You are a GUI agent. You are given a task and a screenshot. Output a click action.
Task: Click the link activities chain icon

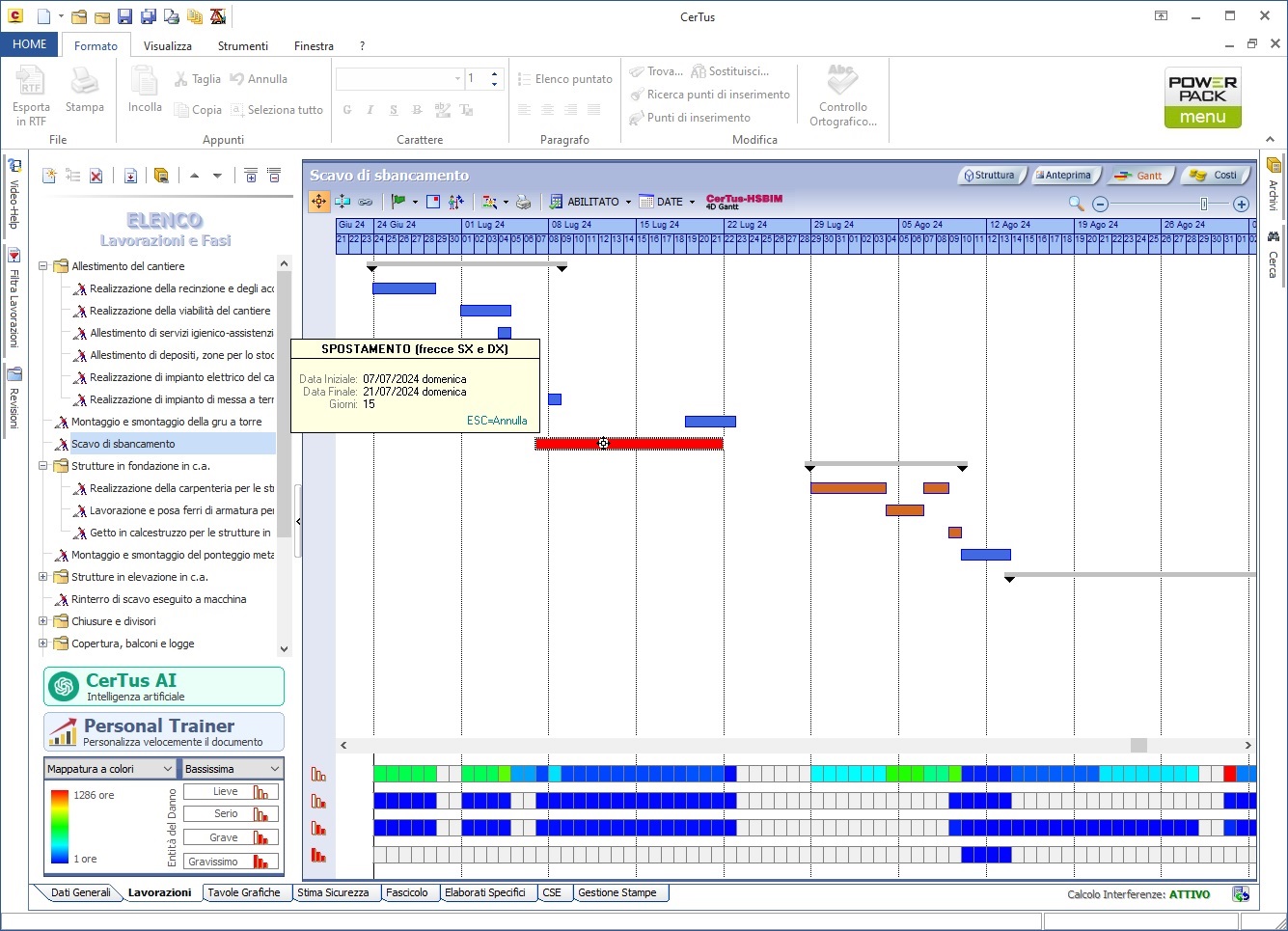click(366, 202)
